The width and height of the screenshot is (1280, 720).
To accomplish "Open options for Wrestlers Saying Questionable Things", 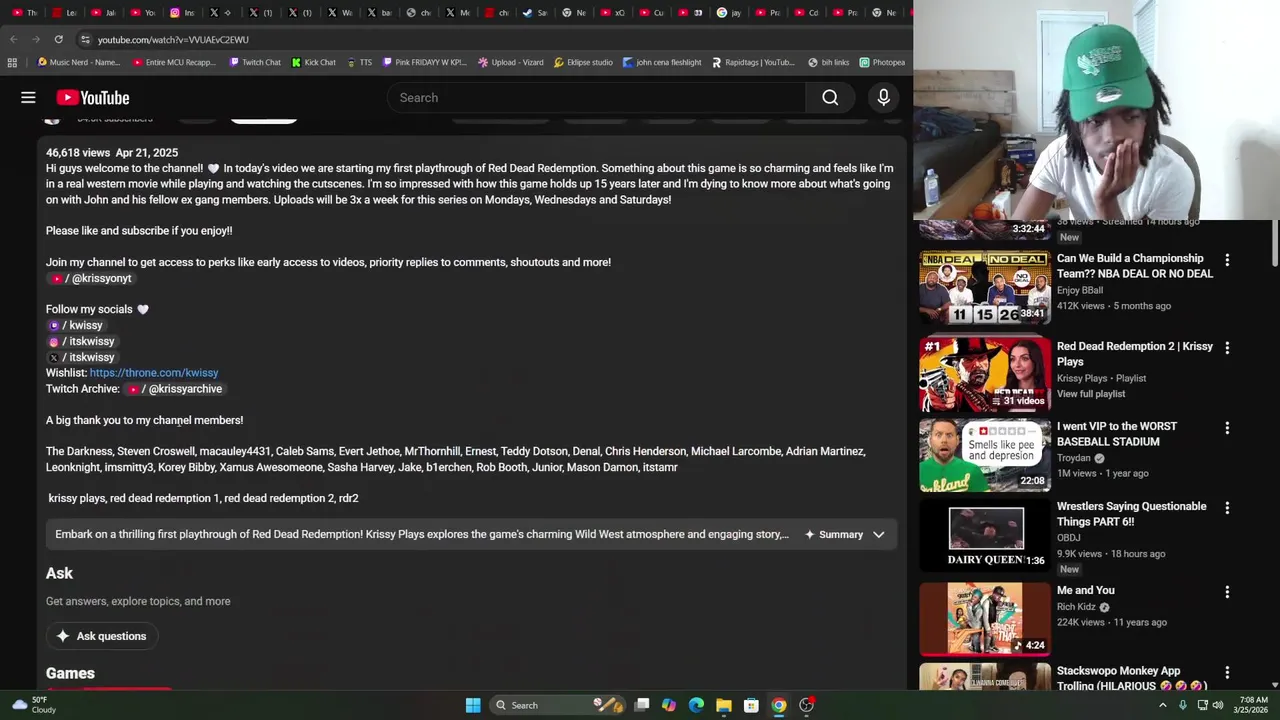I will pos(1227,507).
